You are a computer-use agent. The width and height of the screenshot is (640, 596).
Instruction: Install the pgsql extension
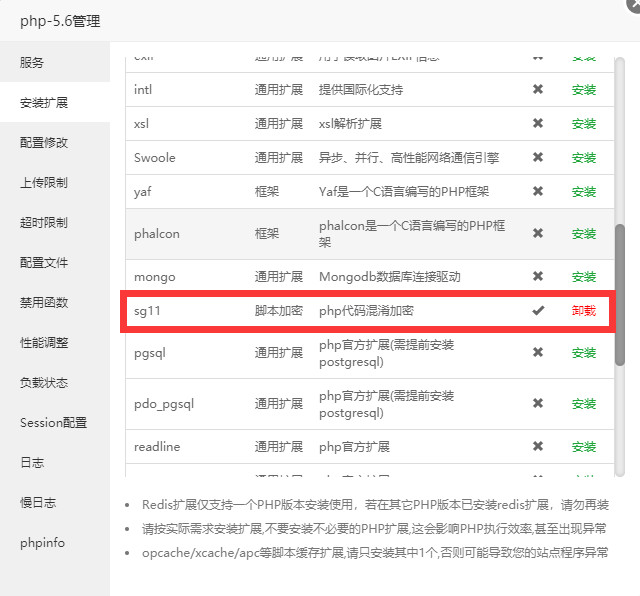click(583, 353)
